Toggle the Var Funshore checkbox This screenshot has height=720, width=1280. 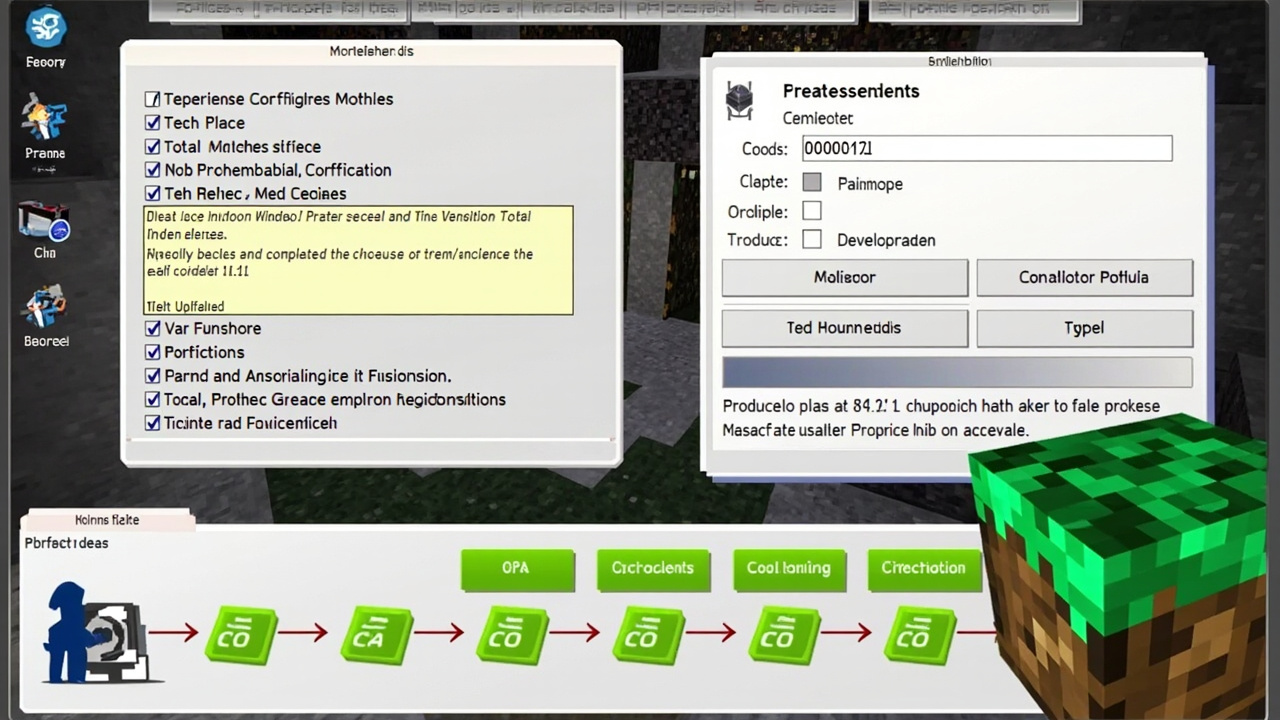pos(152,329)
